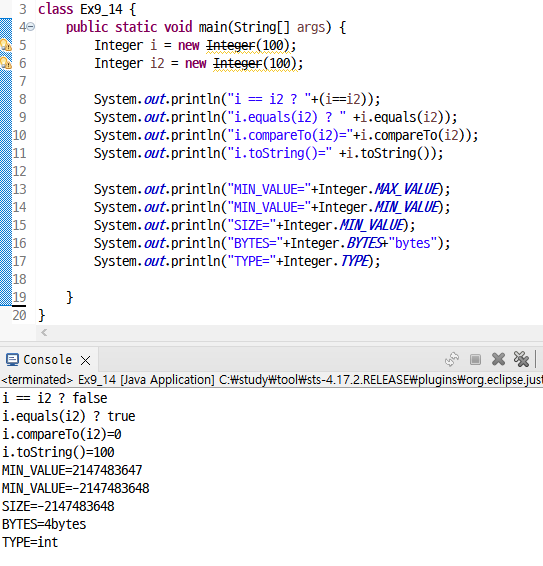Click the Terminate stop button in Console toolbar
Image resolution: width=543 pixels, height=566 pixels.
click(x=475, y=360)
